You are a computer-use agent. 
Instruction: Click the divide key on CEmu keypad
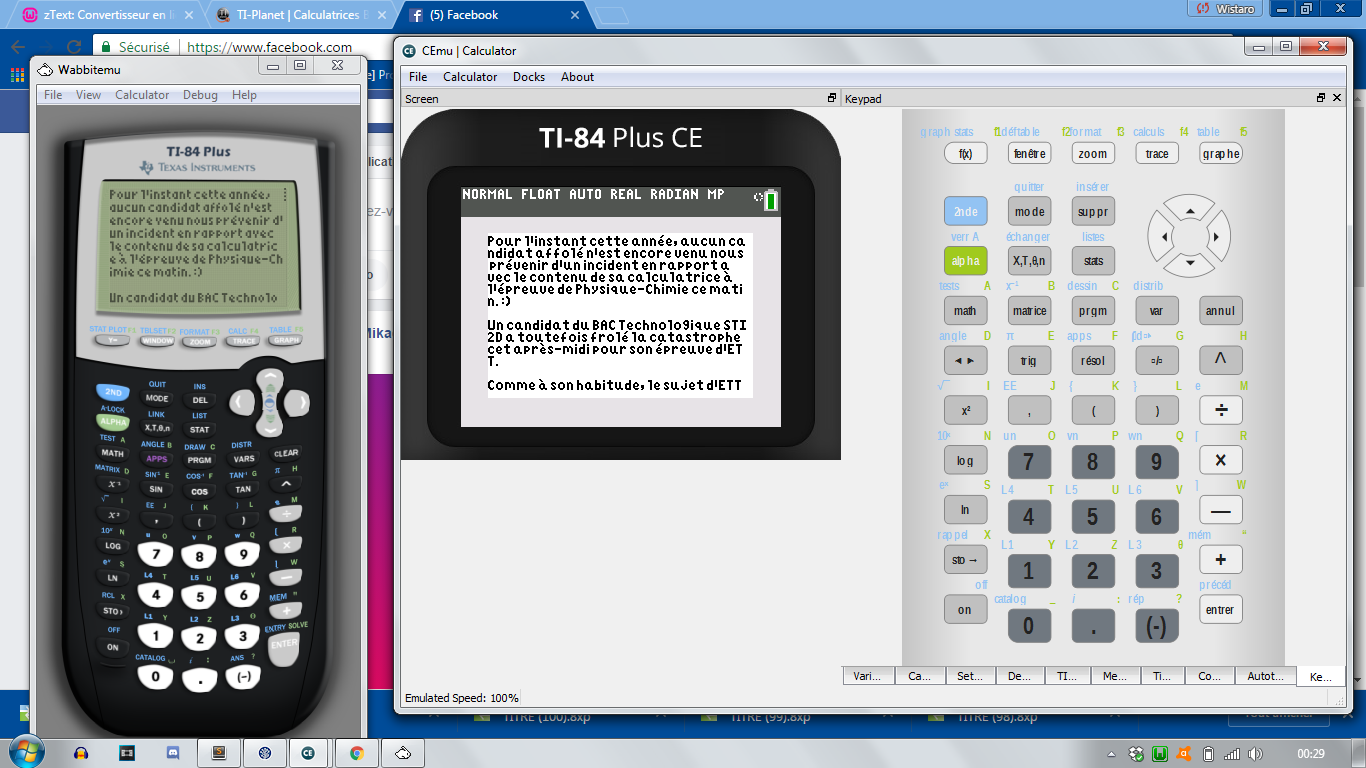pyautogui.click(x=1221, y=410)
